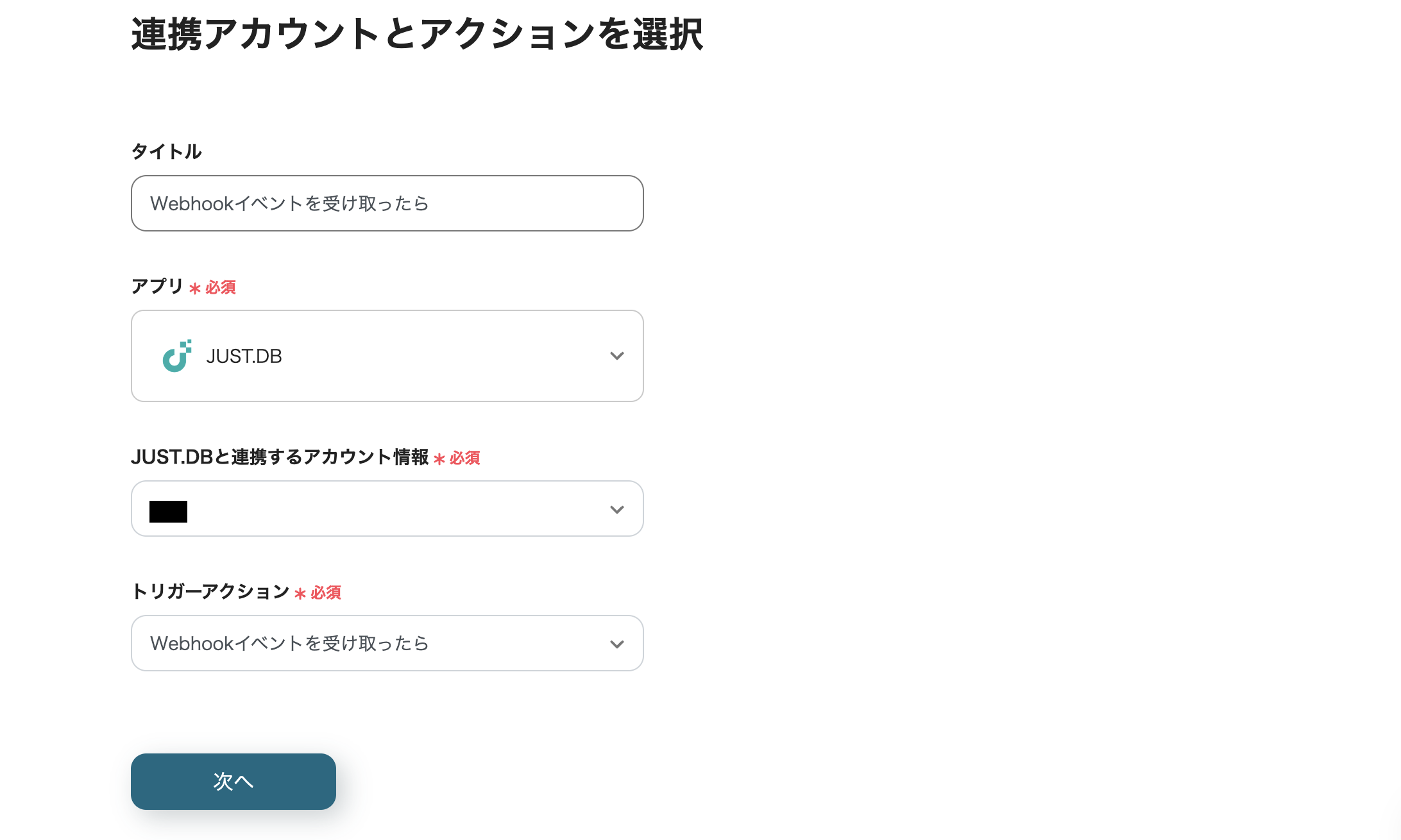The width and height of the screenshot is (1401, 840).
Task: Click the chevron on the アプリ selector
Action: 617,357
